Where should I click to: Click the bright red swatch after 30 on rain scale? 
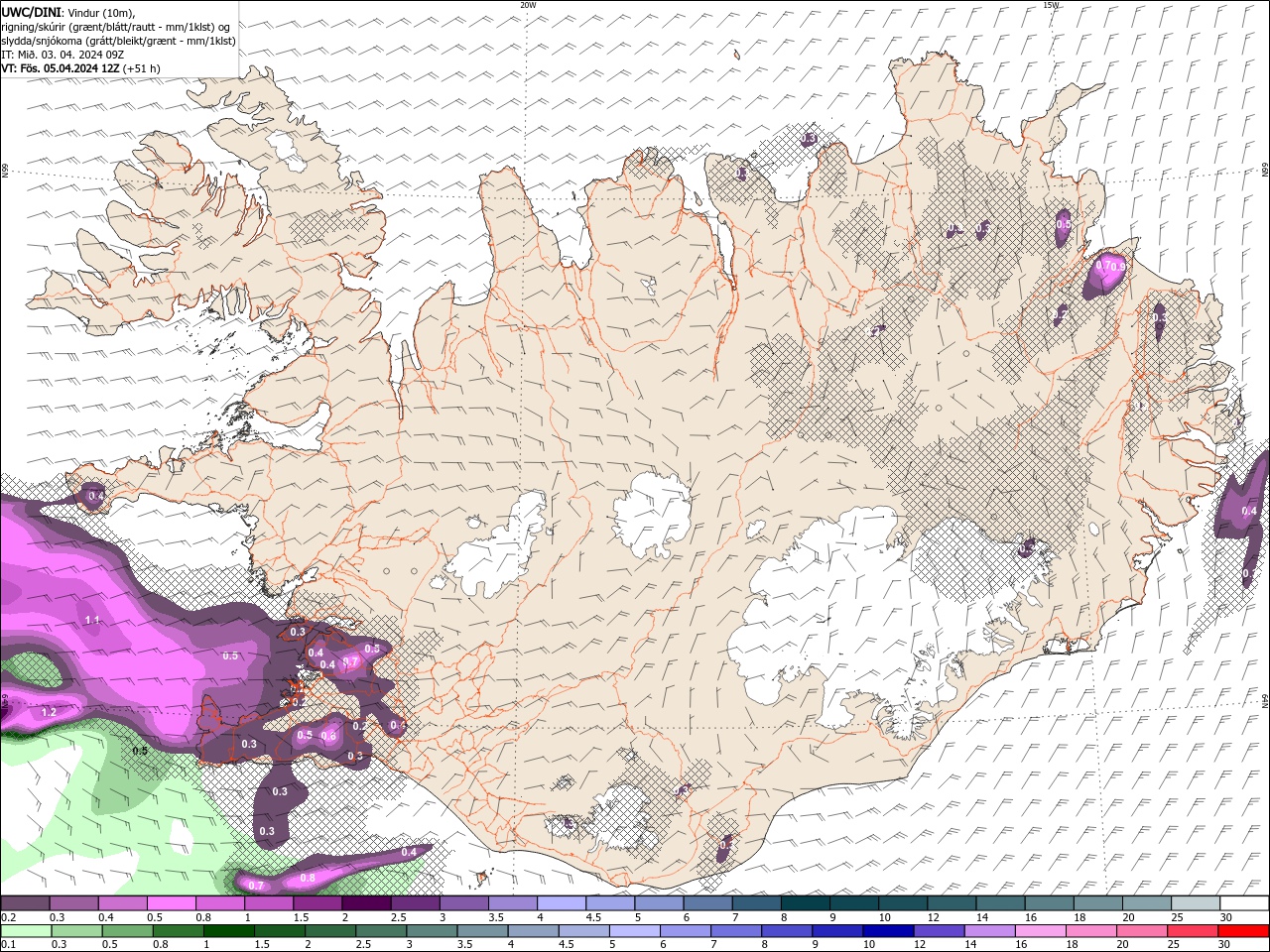point(1242,930)
